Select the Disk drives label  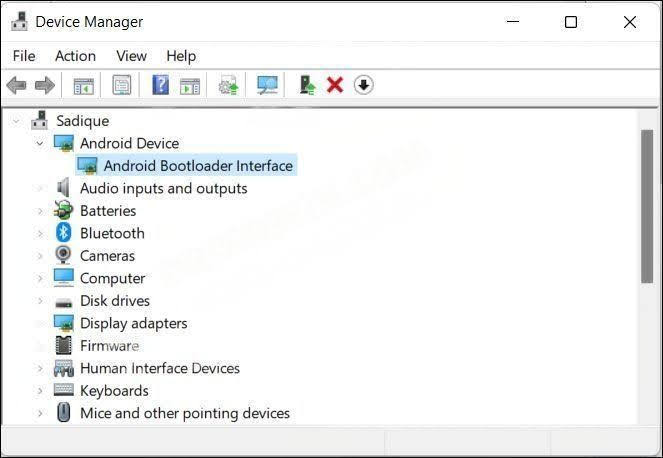pos(115,301)
